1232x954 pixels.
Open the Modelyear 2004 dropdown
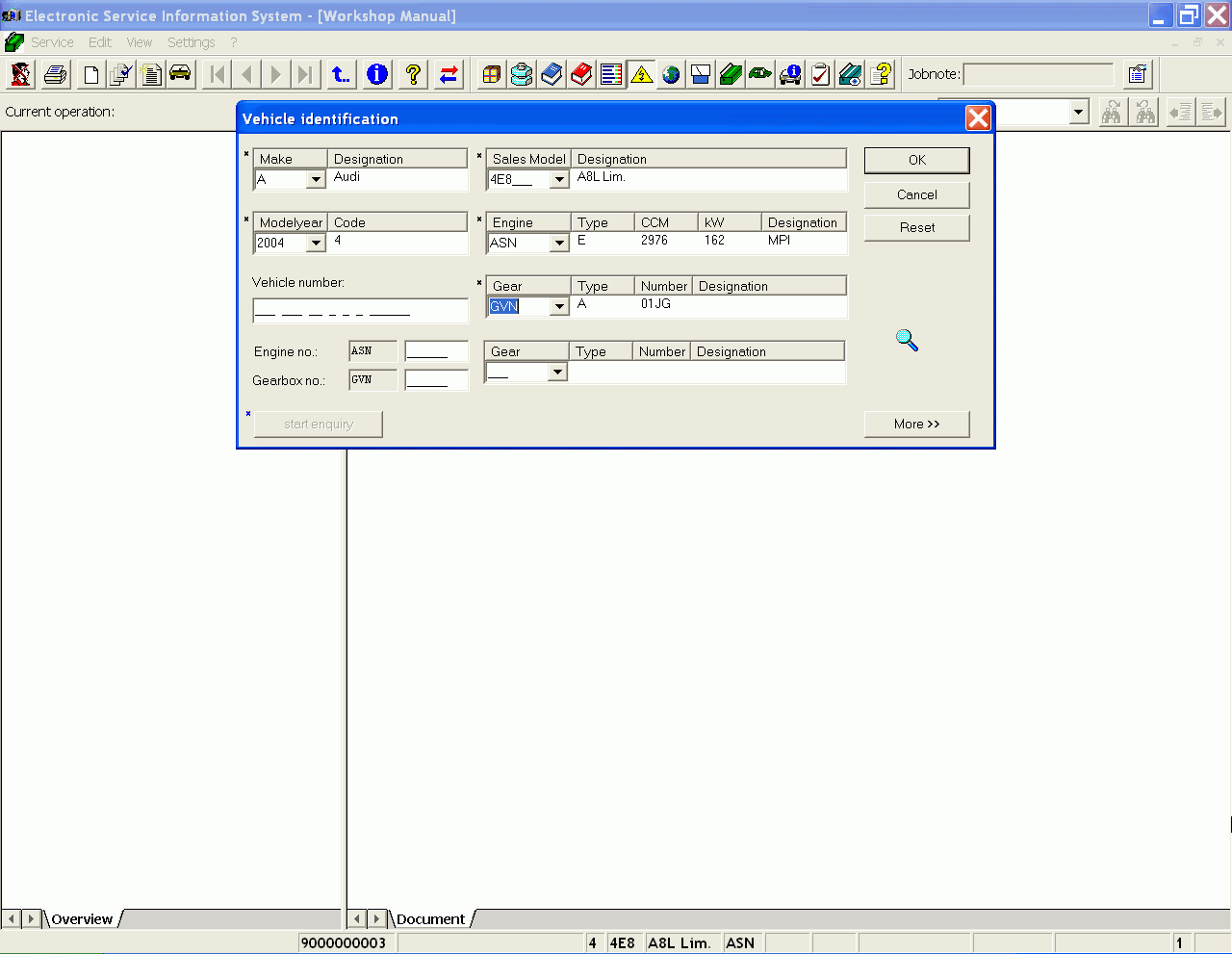tap(316, 244)
